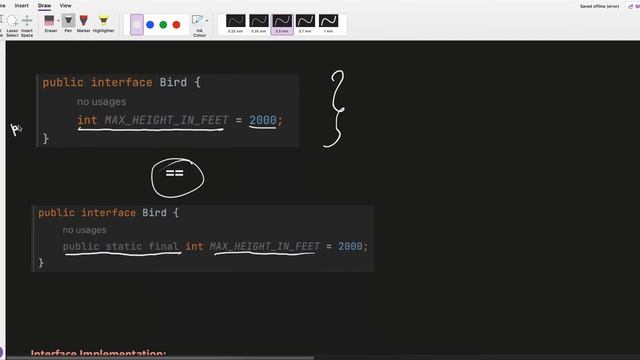640x360 pixels.
Task: Open the View ribbon tab
Action: pos(65,6)
